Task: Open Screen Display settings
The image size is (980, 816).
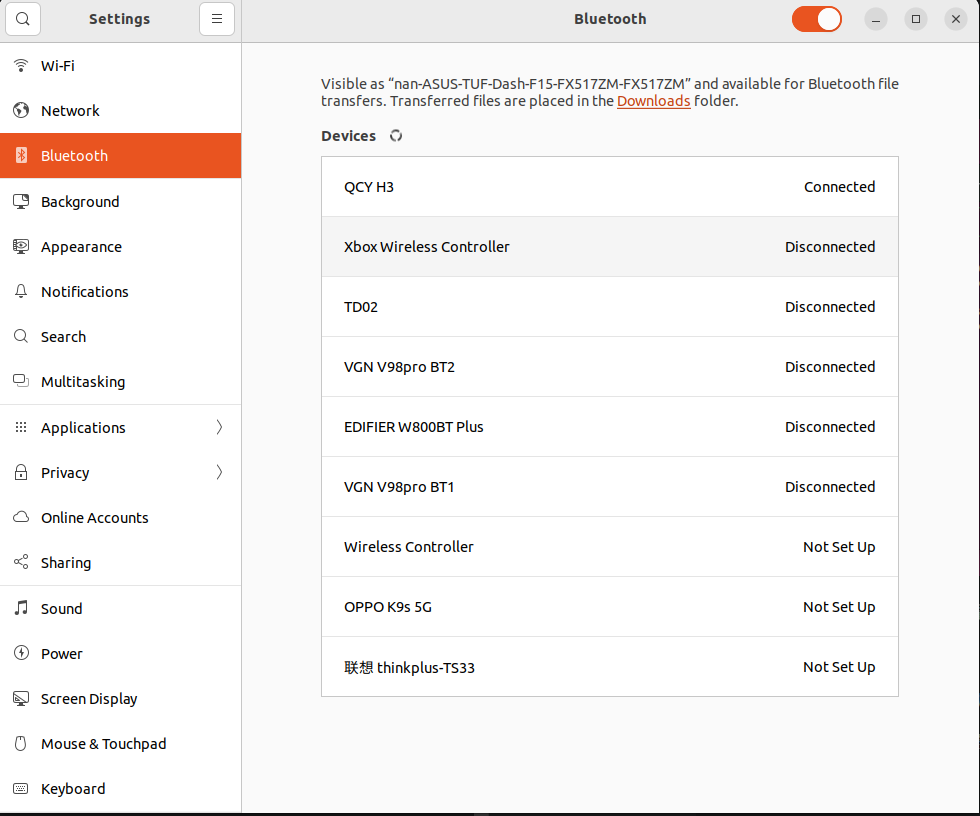Action: point(121,699)
